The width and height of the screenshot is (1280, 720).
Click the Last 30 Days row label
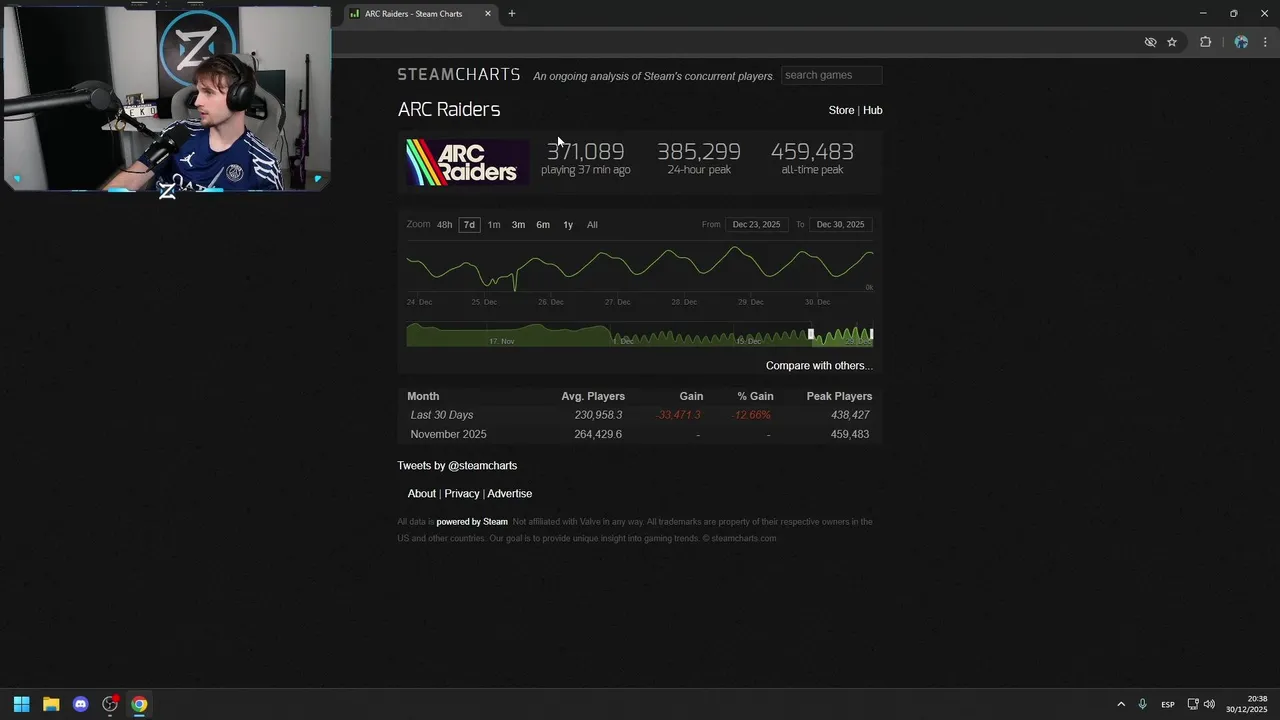click(x=442, y=415)
